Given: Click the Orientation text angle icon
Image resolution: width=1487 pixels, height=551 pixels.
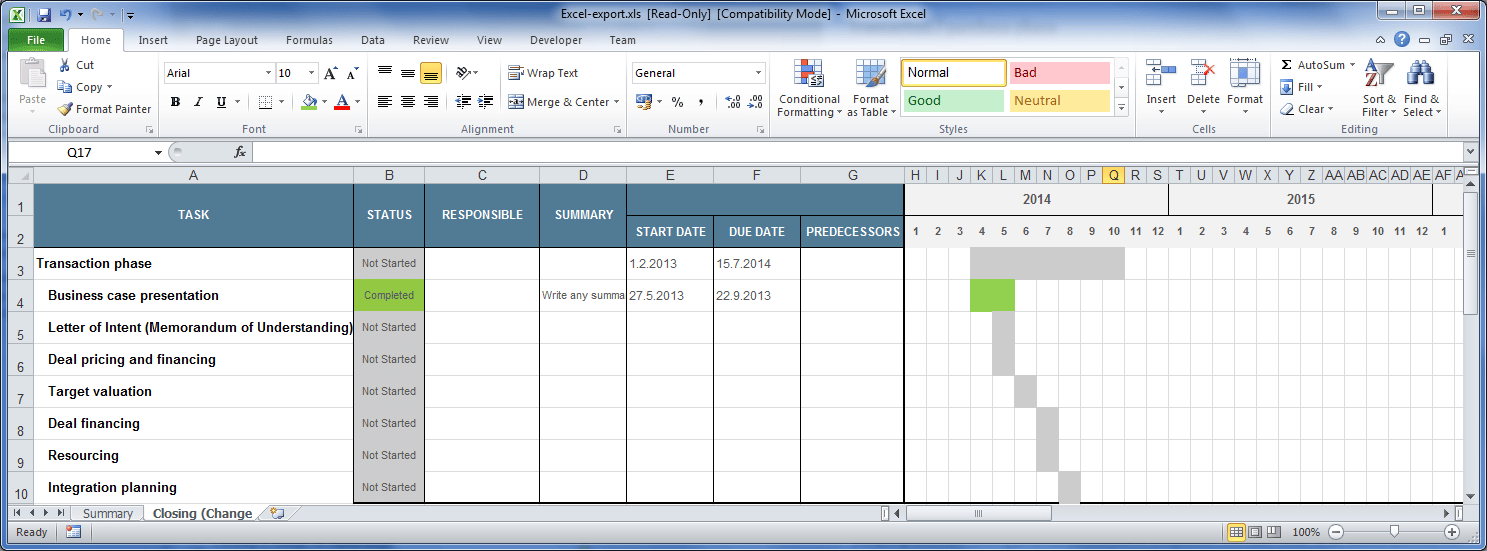Looking at the screenshot, I should (x=463, y=73).
